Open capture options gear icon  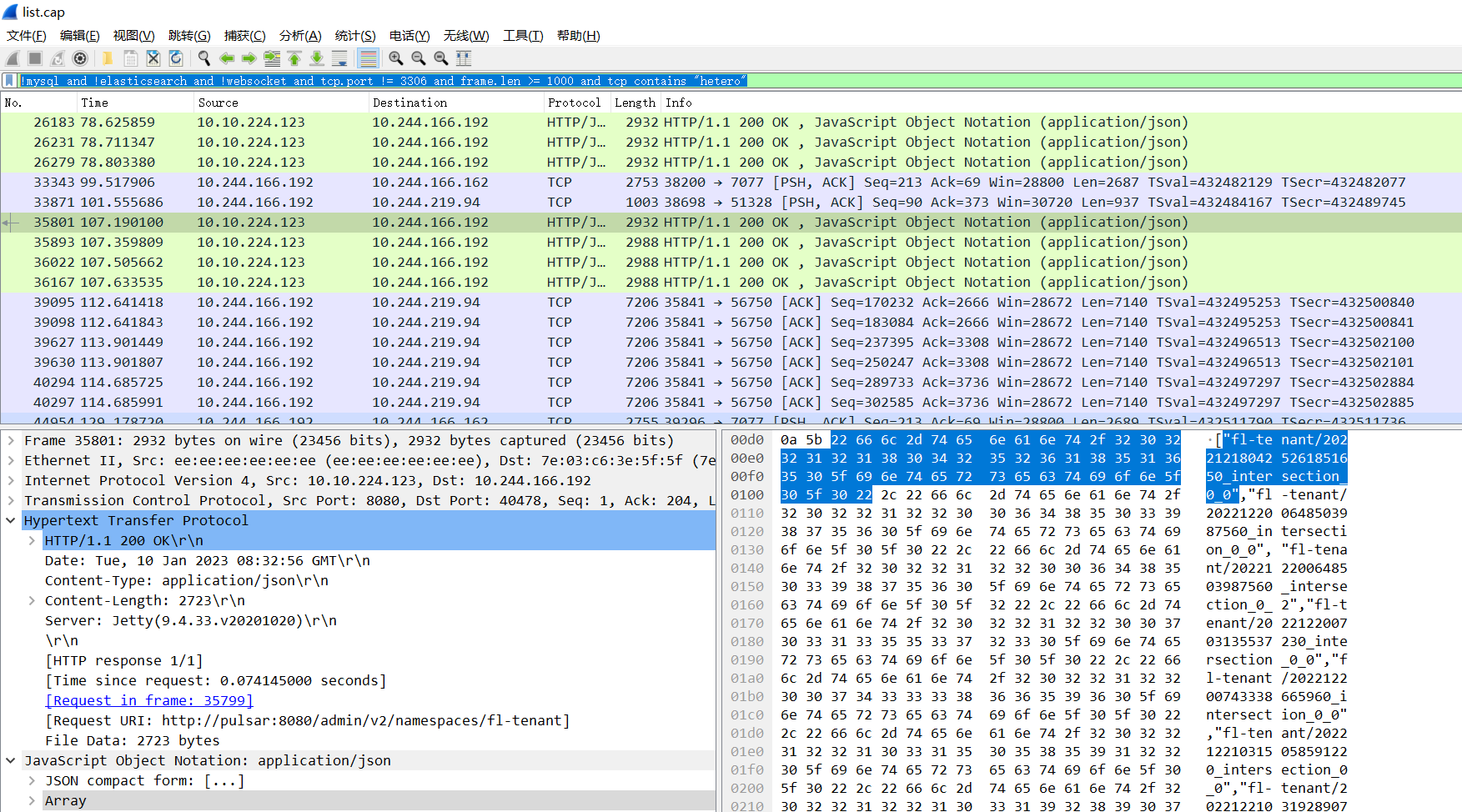tap(80, 58)
